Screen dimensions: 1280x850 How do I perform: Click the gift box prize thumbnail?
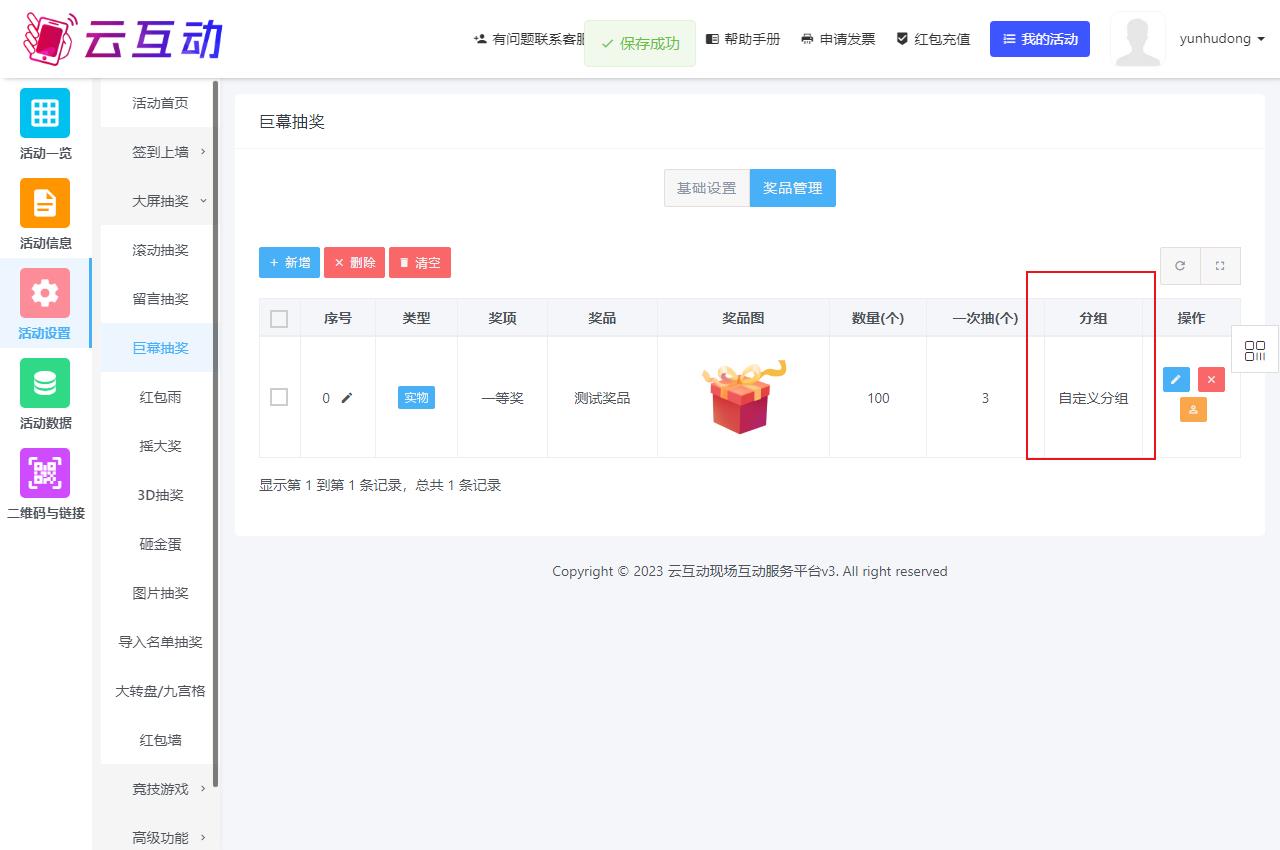[742, 397]
